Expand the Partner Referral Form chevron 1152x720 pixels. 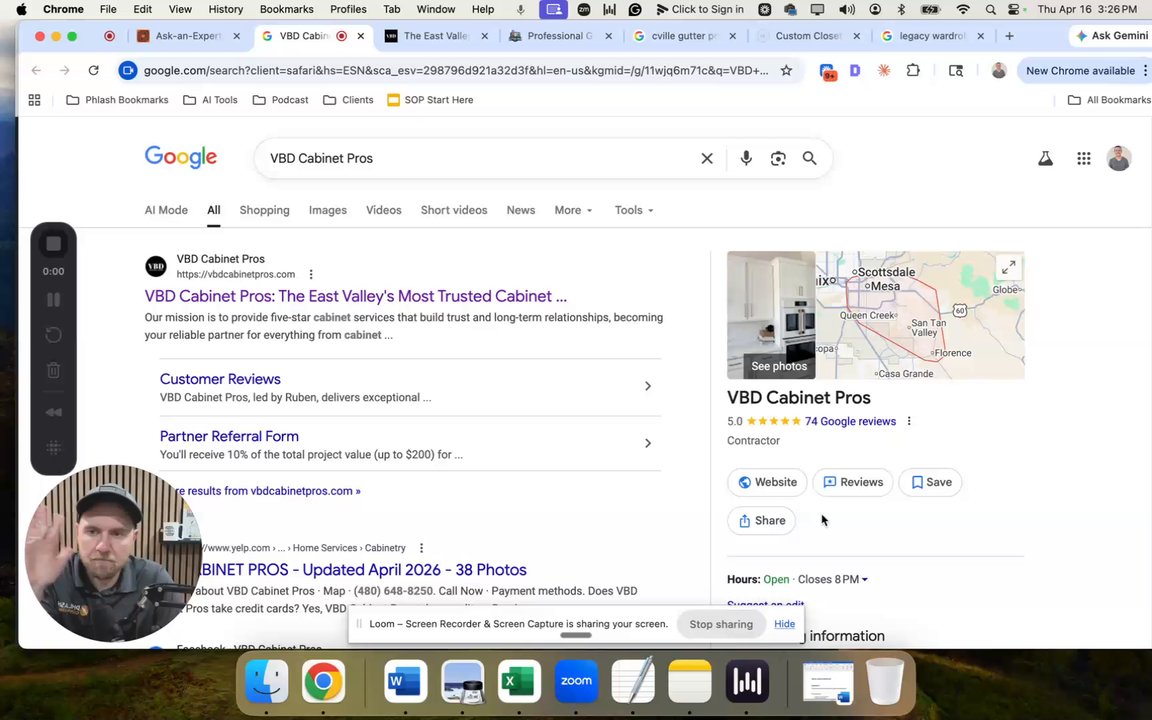click(x=647, y=443)
